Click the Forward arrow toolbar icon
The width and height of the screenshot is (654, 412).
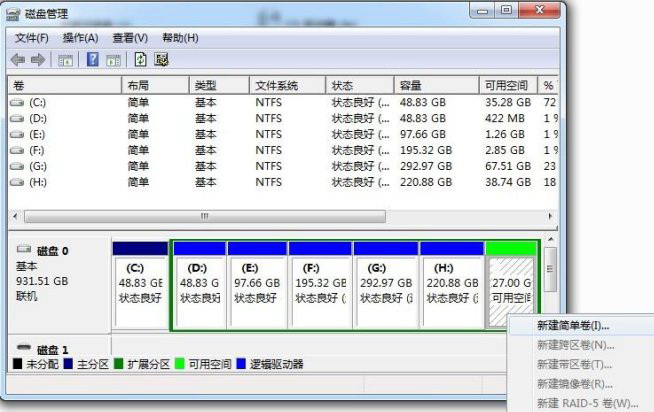coord(39,60)
